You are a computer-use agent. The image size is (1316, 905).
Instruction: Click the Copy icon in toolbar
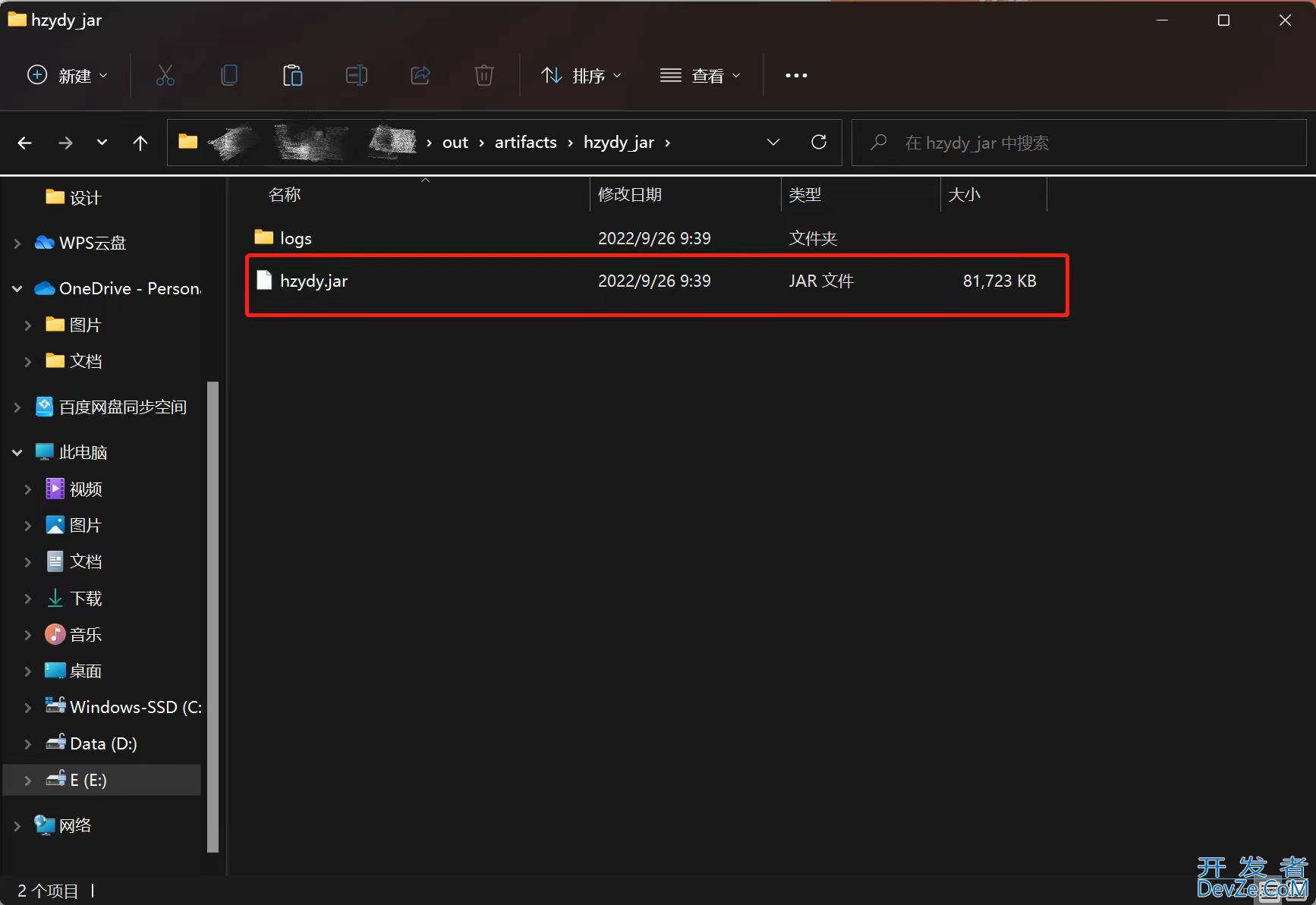click(x=228, y=75)
